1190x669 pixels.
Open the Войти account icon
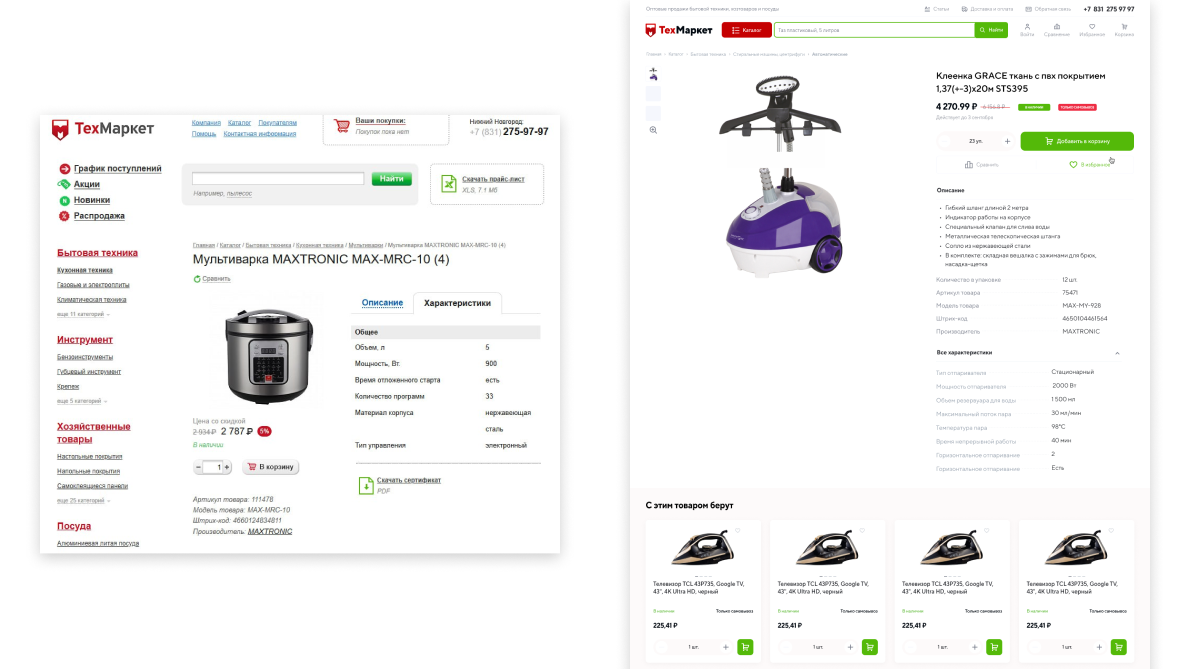[1027, 27]
